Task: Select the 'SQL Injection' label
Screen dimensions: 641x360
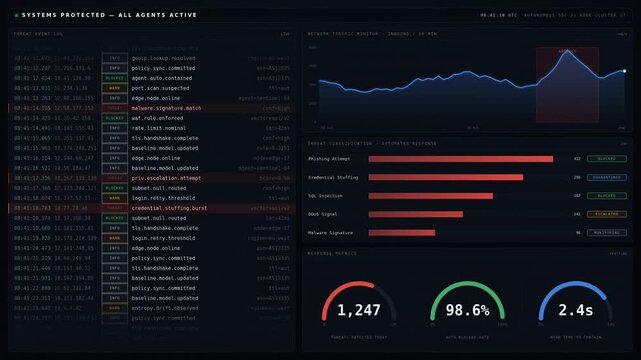Action: click(325, 196)
